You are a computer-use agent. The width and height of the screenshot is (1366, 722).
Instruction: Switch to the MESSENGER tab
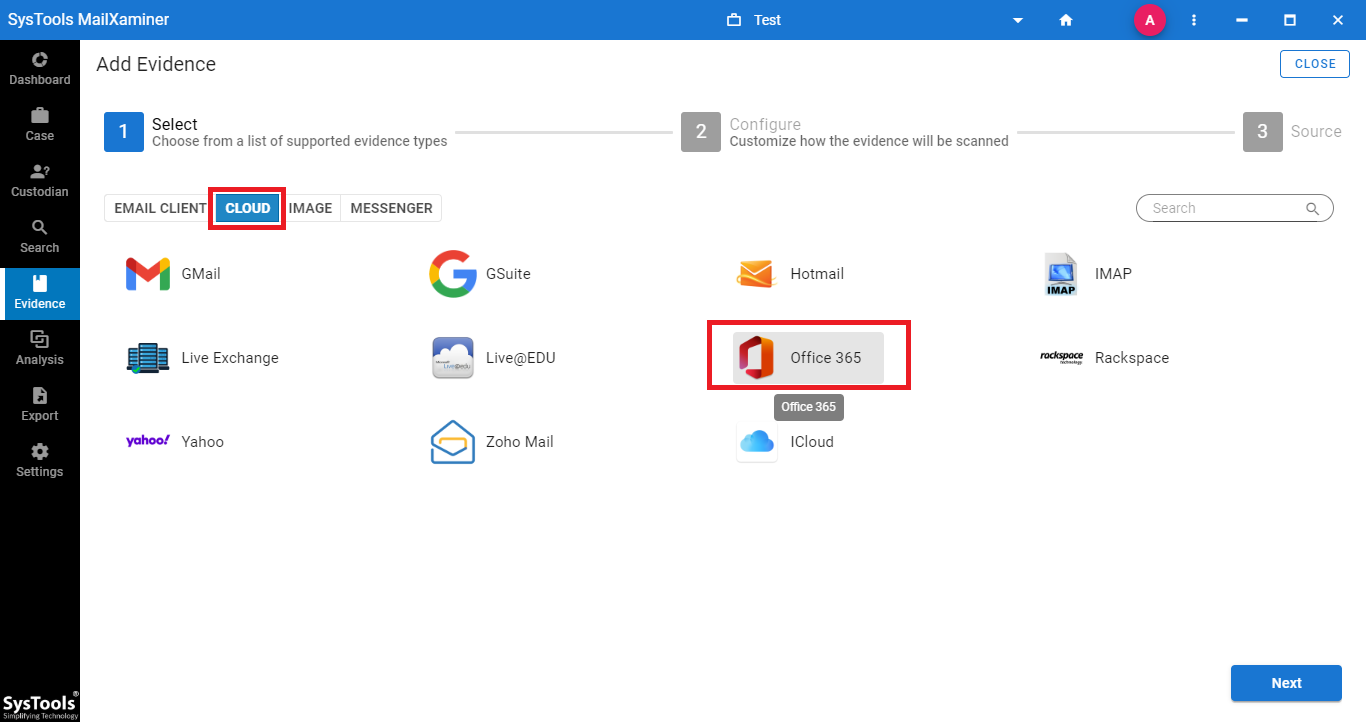(x=391, y=208)
